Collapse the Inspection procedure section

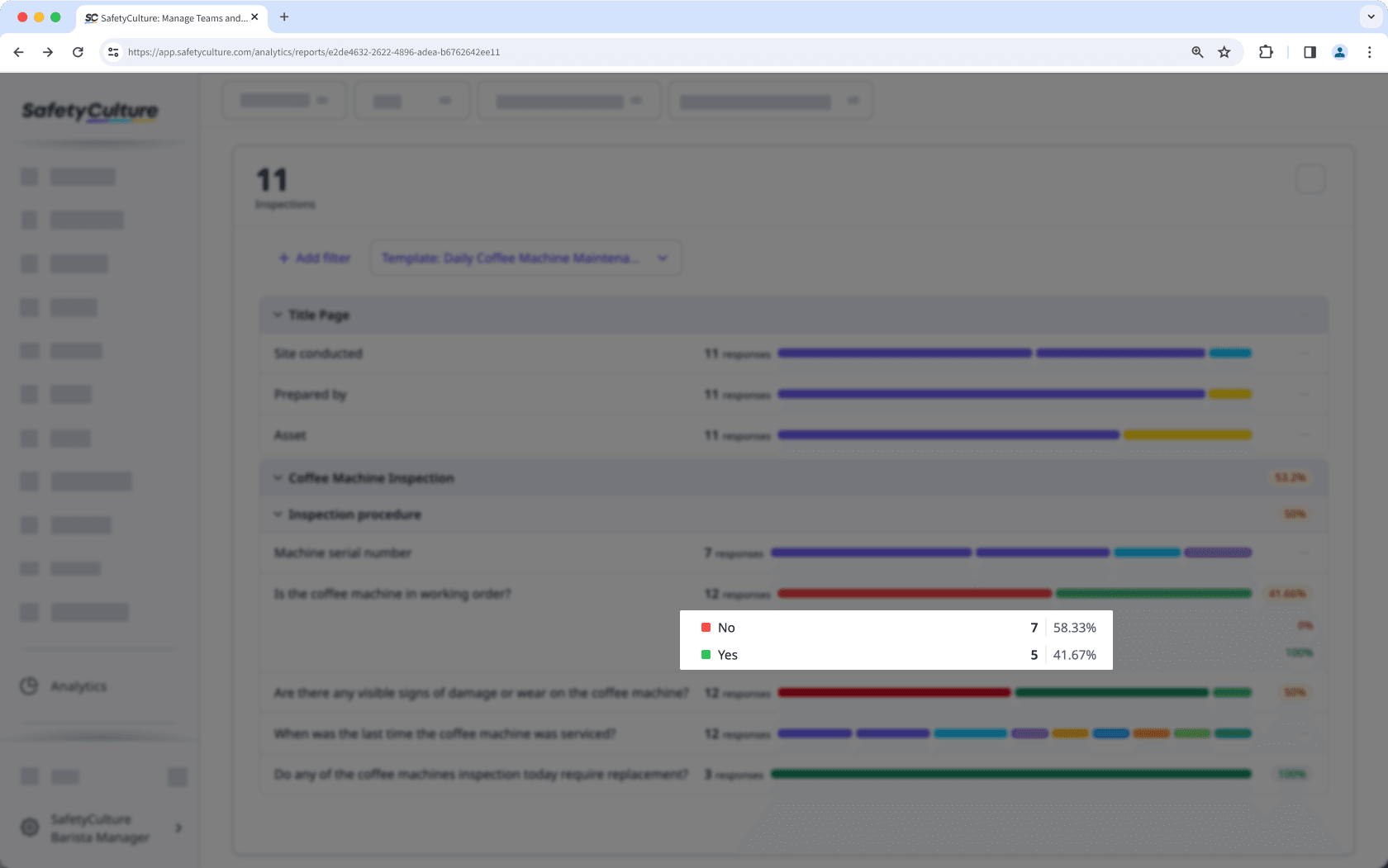(278, 514)
